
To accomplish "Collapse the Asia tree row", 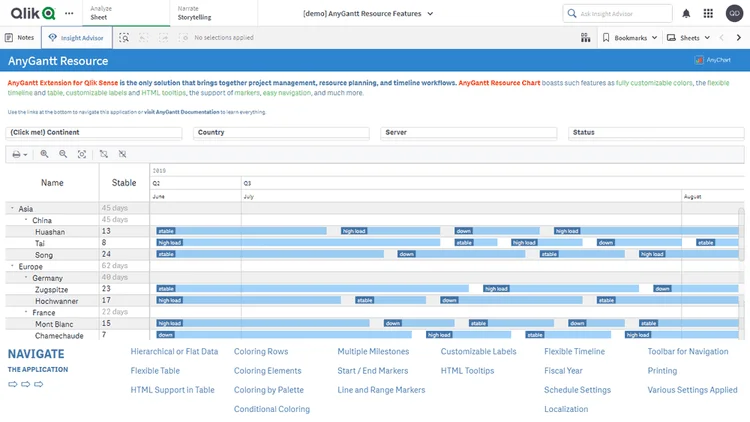I will point(12,208).
